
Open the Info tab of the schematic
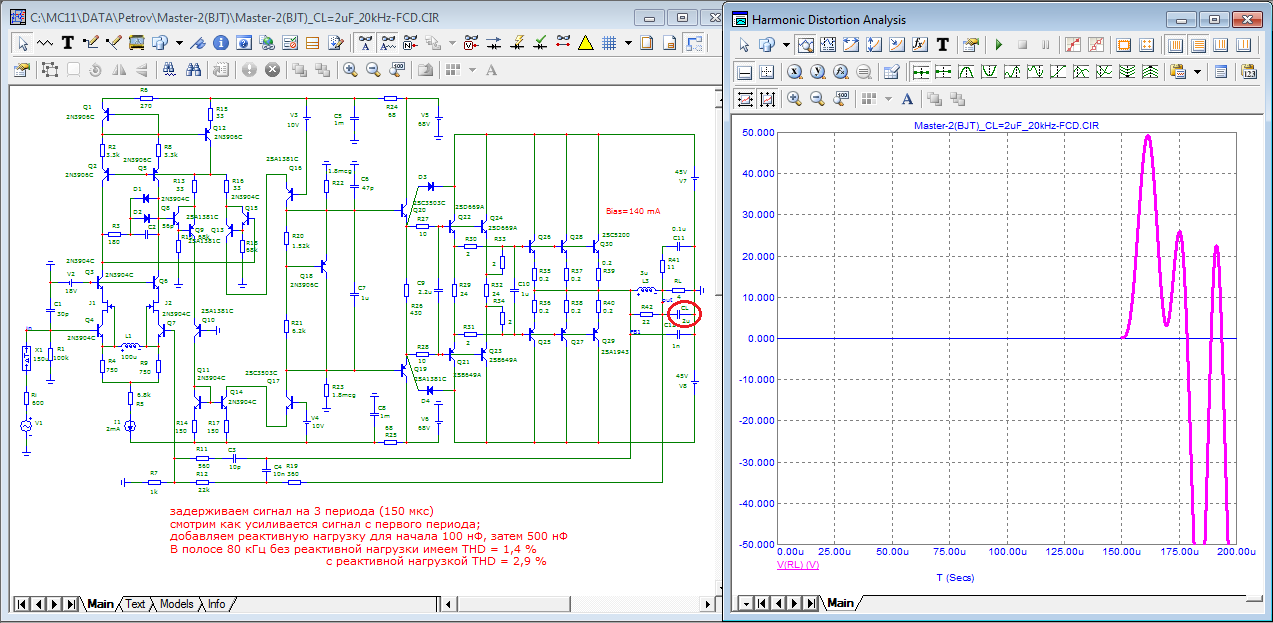217,604
